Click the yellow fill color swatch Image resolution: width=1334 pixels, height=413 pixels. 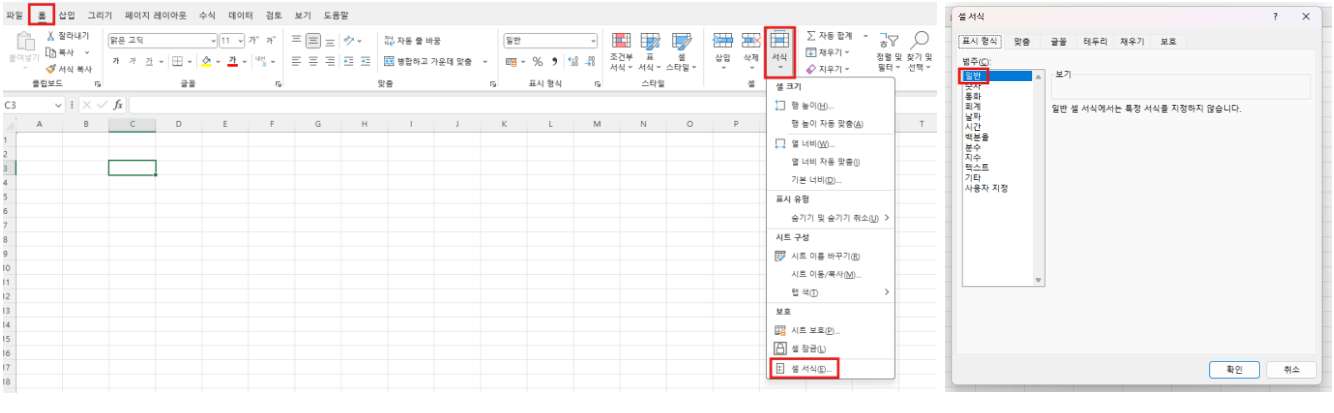tap(206, 61)
